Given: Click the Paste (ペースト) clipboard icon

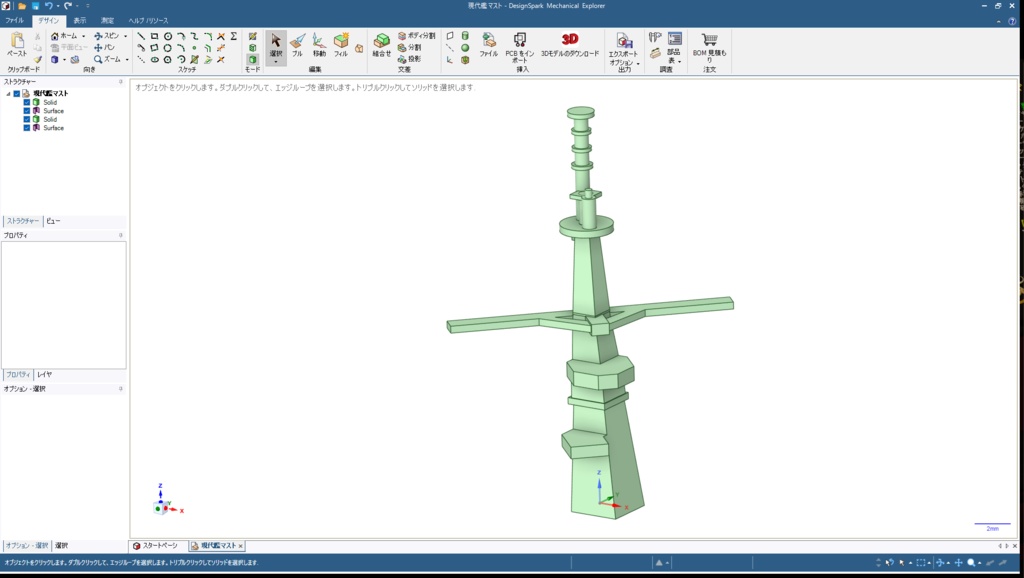Looking at the screenshot, I should tap(17, 43).
